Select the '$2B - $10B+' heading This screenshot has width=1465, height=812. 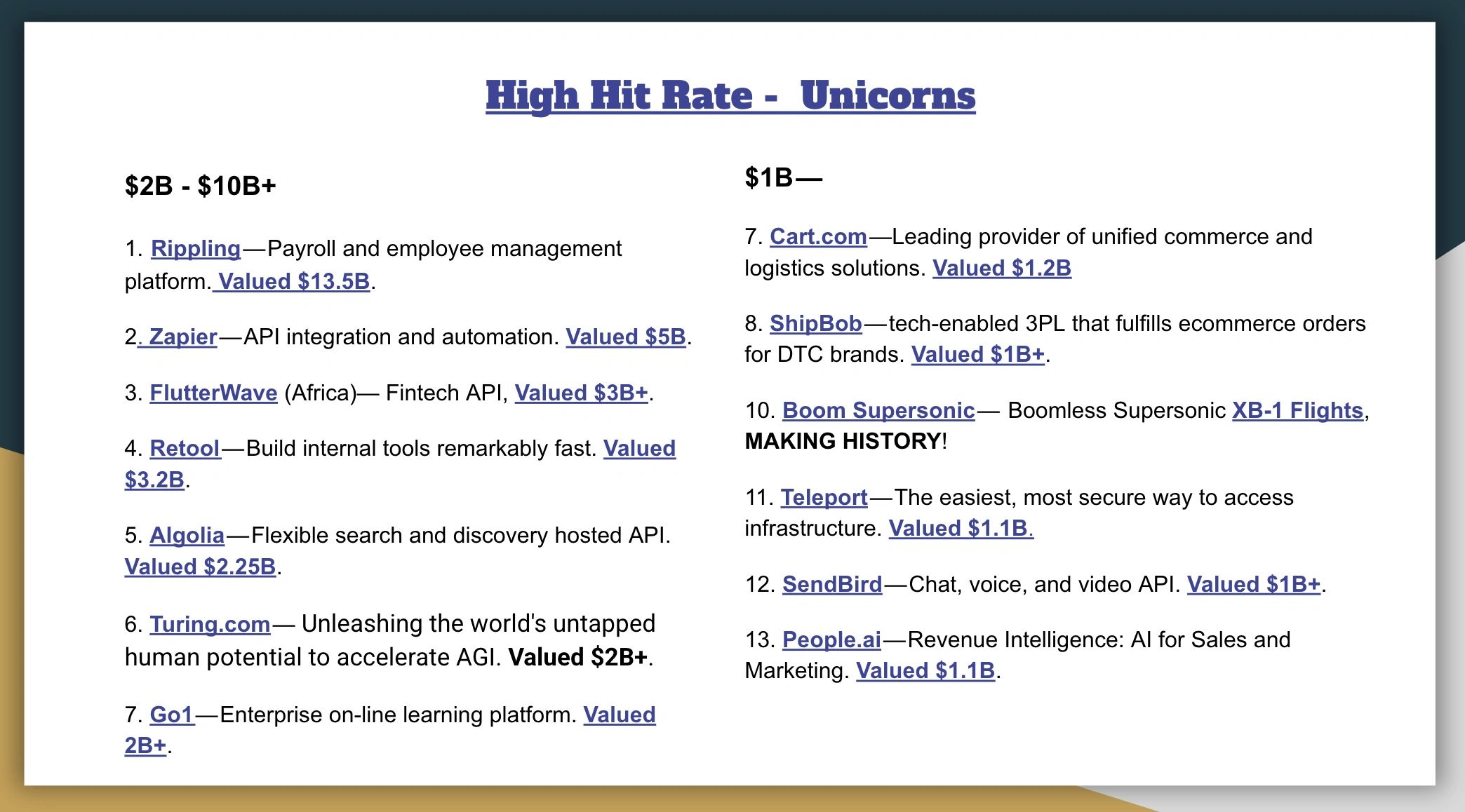click(x=201, y=187)
